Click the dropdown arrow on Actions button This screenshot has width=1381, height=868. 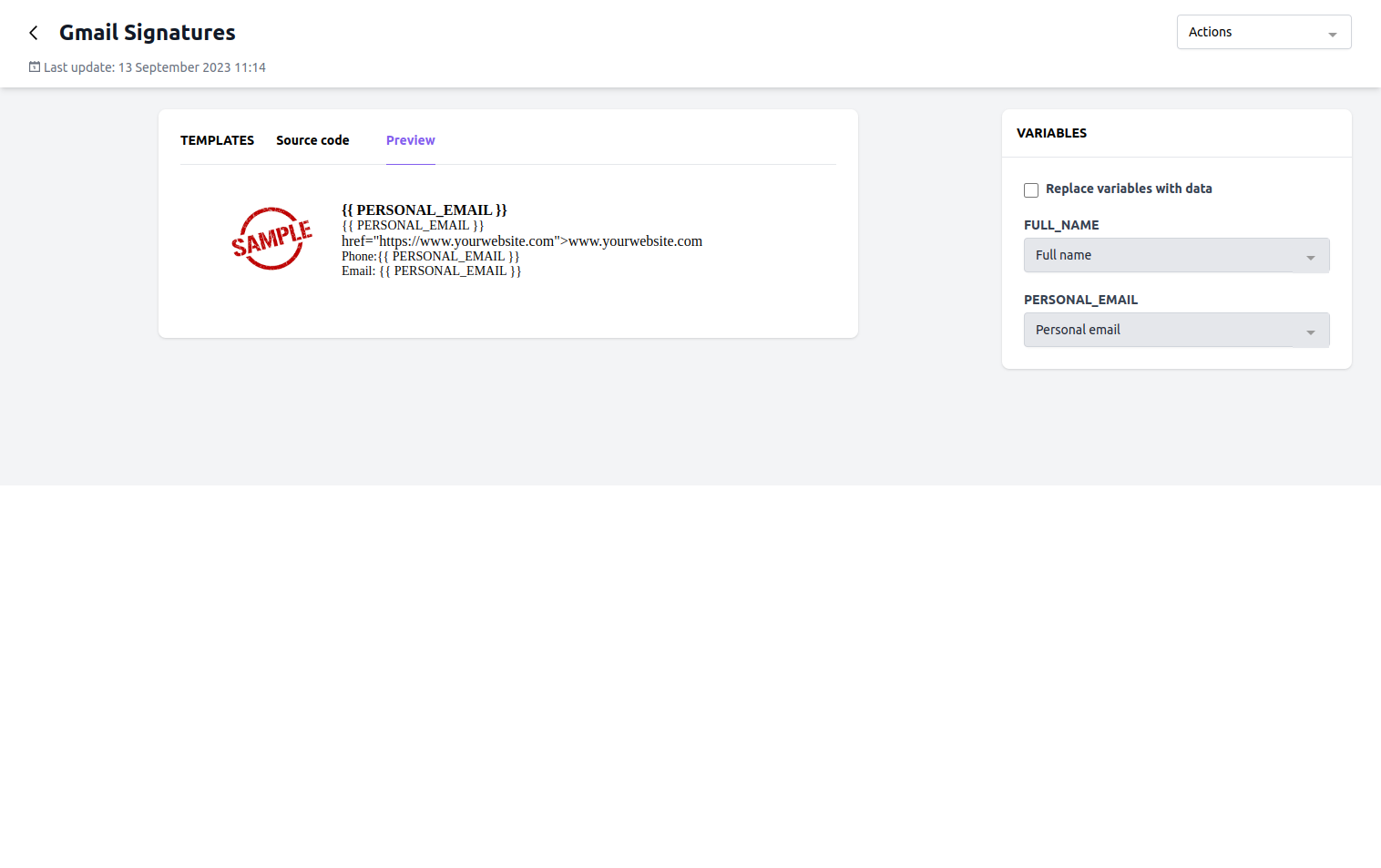[x=1333, y=32]
